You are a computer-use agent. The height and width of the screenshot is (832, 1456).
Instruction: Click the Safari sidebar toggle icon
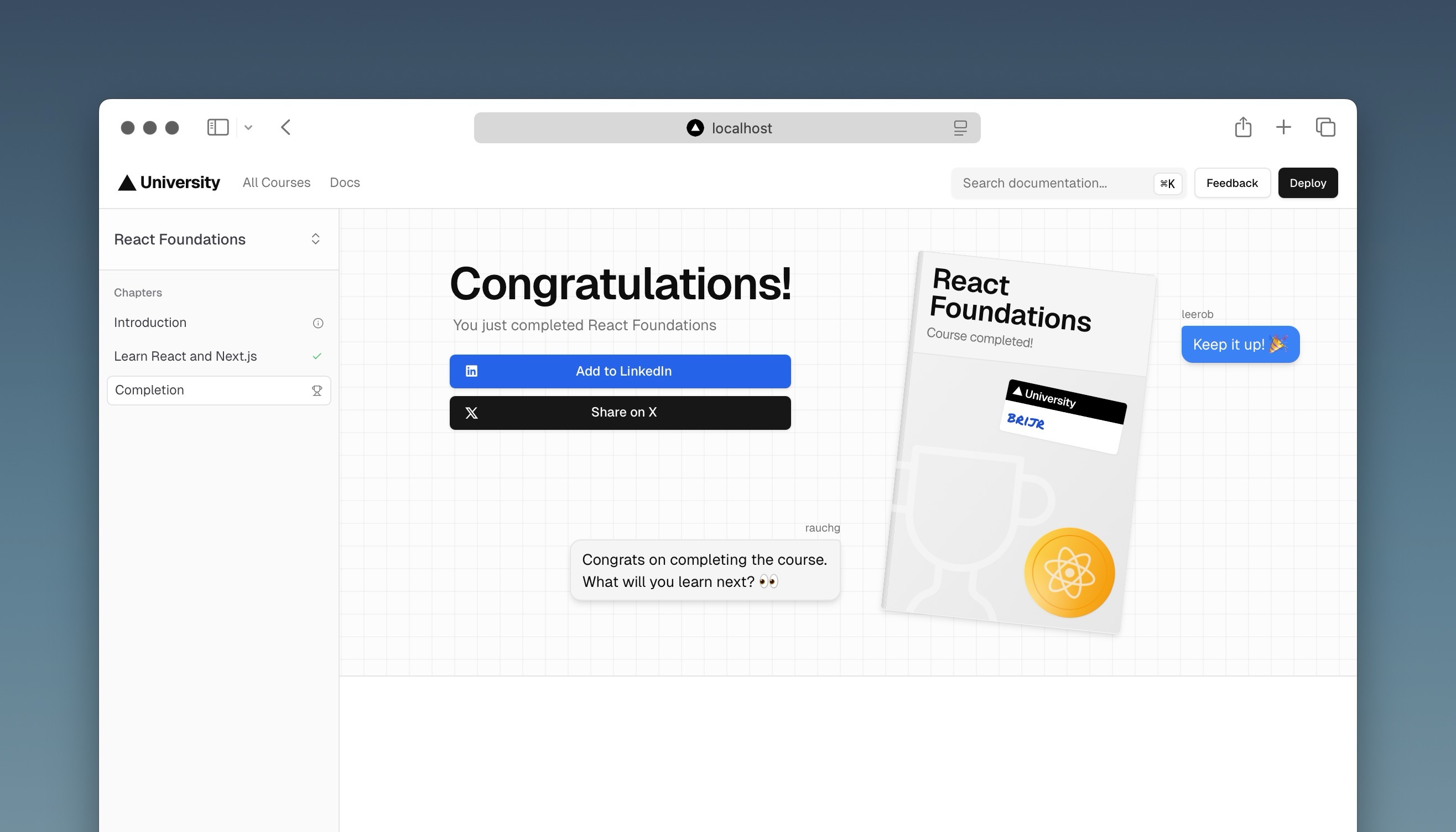(x=218, y=127)
